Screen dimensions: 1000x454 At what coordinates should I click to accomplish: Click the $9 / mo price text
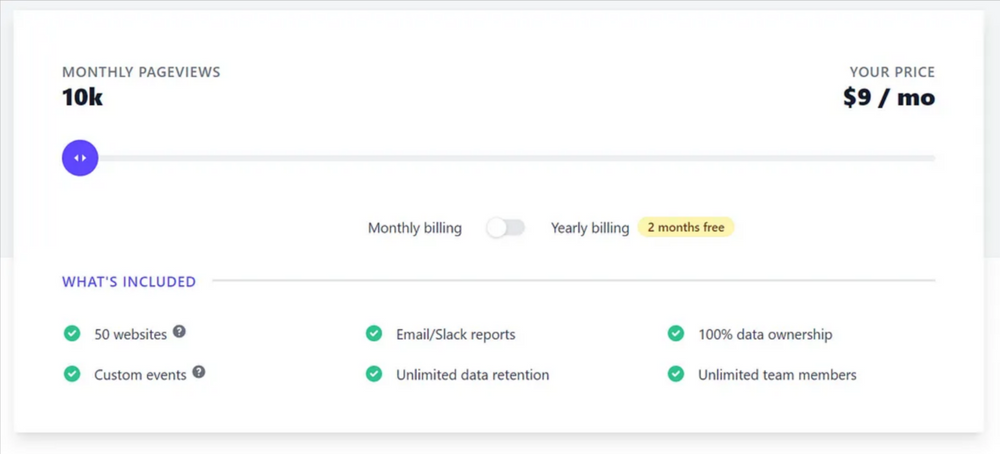point(889,98)
